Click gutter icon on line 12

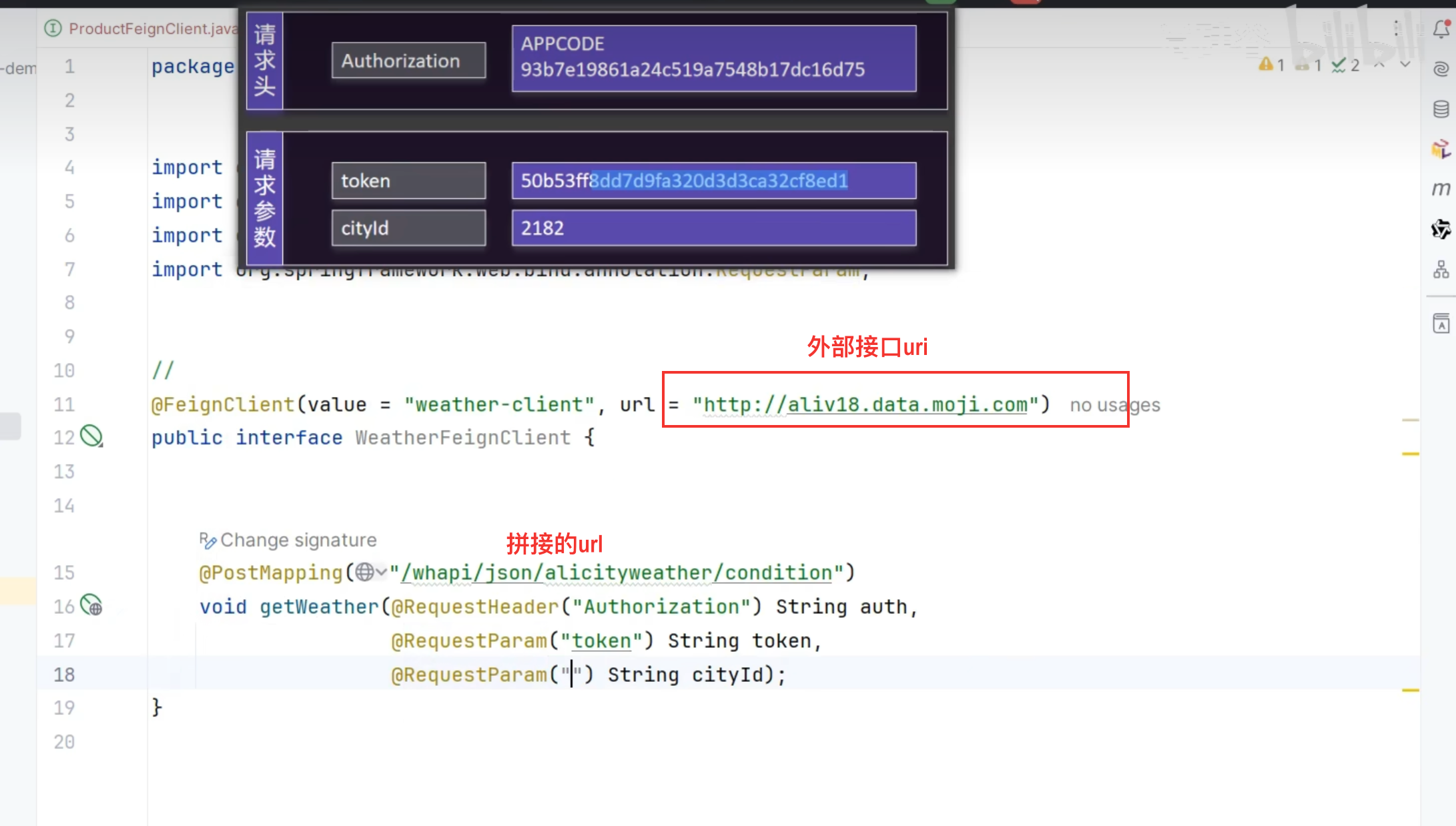coord(91,436)
